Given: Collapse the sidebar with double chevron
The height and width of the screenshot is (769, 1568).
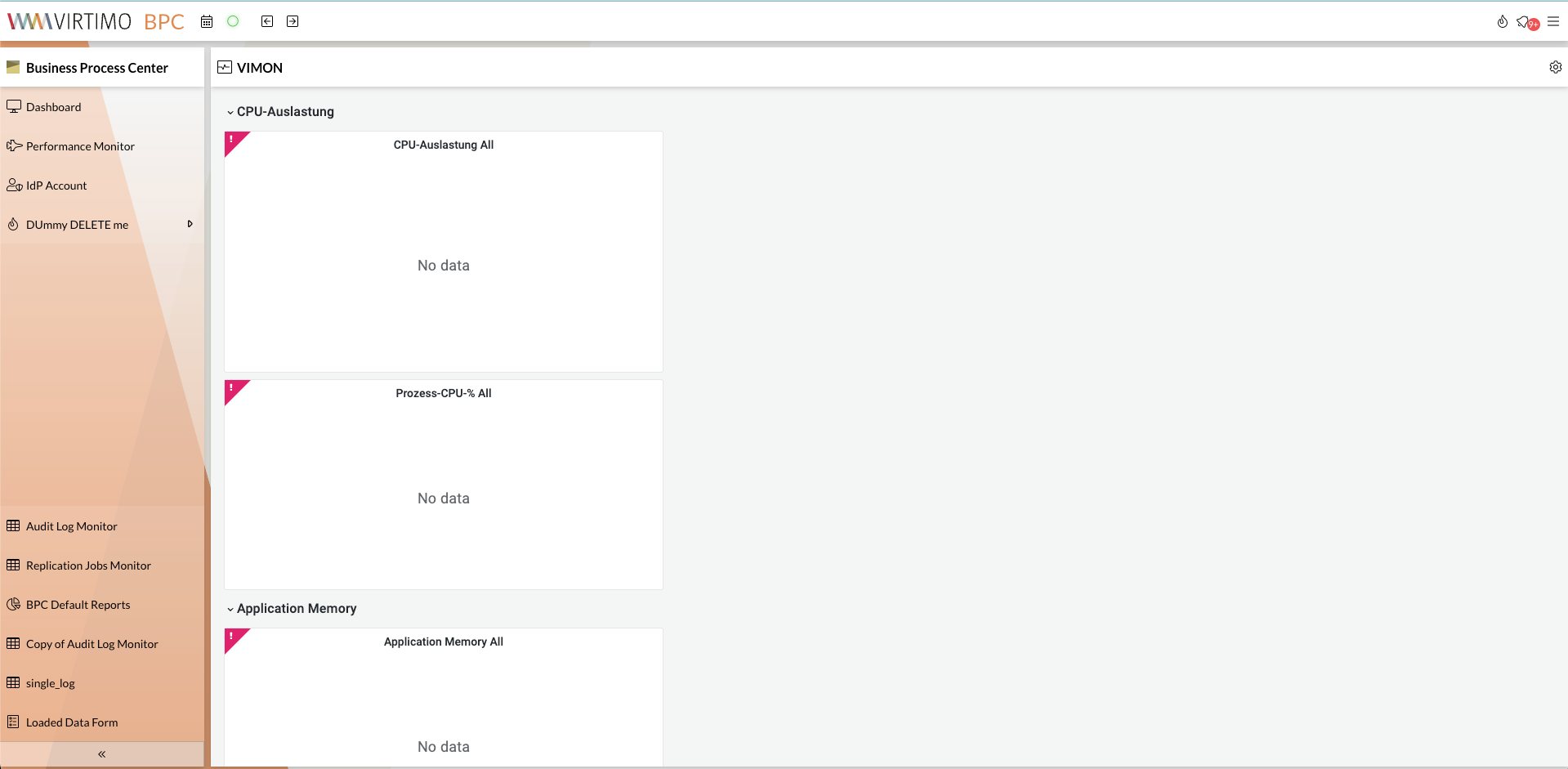Looking at the screenshot, I should click(101, 753).
